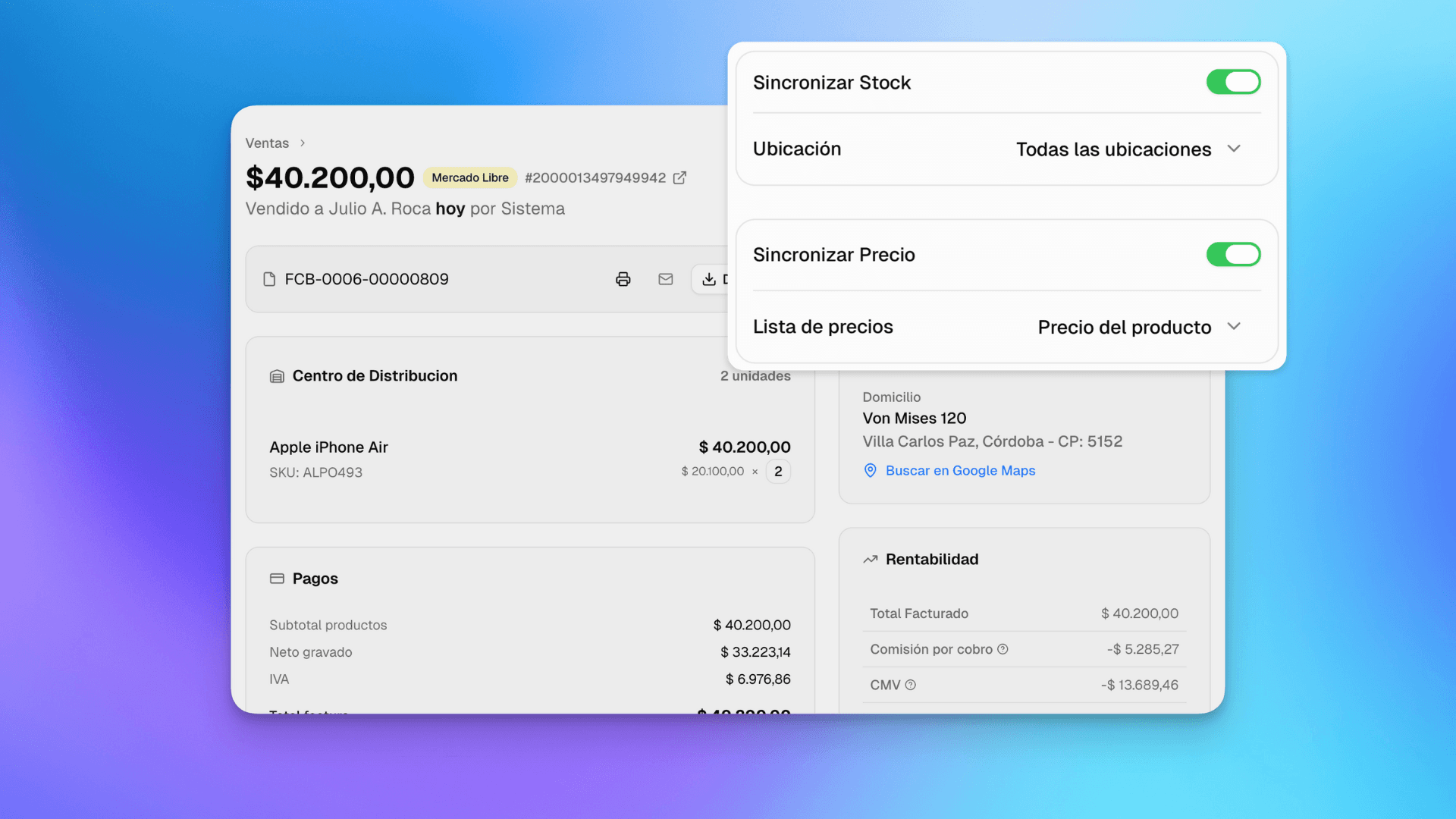The height and width of the screenshot is (819, 1456).
Task: Click the card icon next to Pagos heading
Action: click(x=277, y=578)
